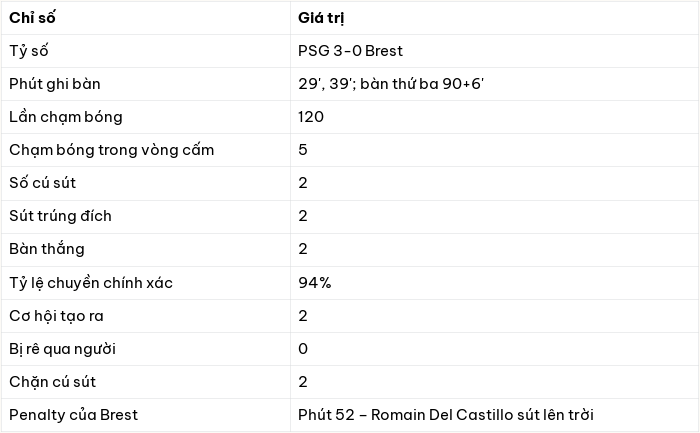
Task: Click 'Tỷ lệ chuyền chính xác' cell
Action: pyautogui.click(x=146, y=283)
